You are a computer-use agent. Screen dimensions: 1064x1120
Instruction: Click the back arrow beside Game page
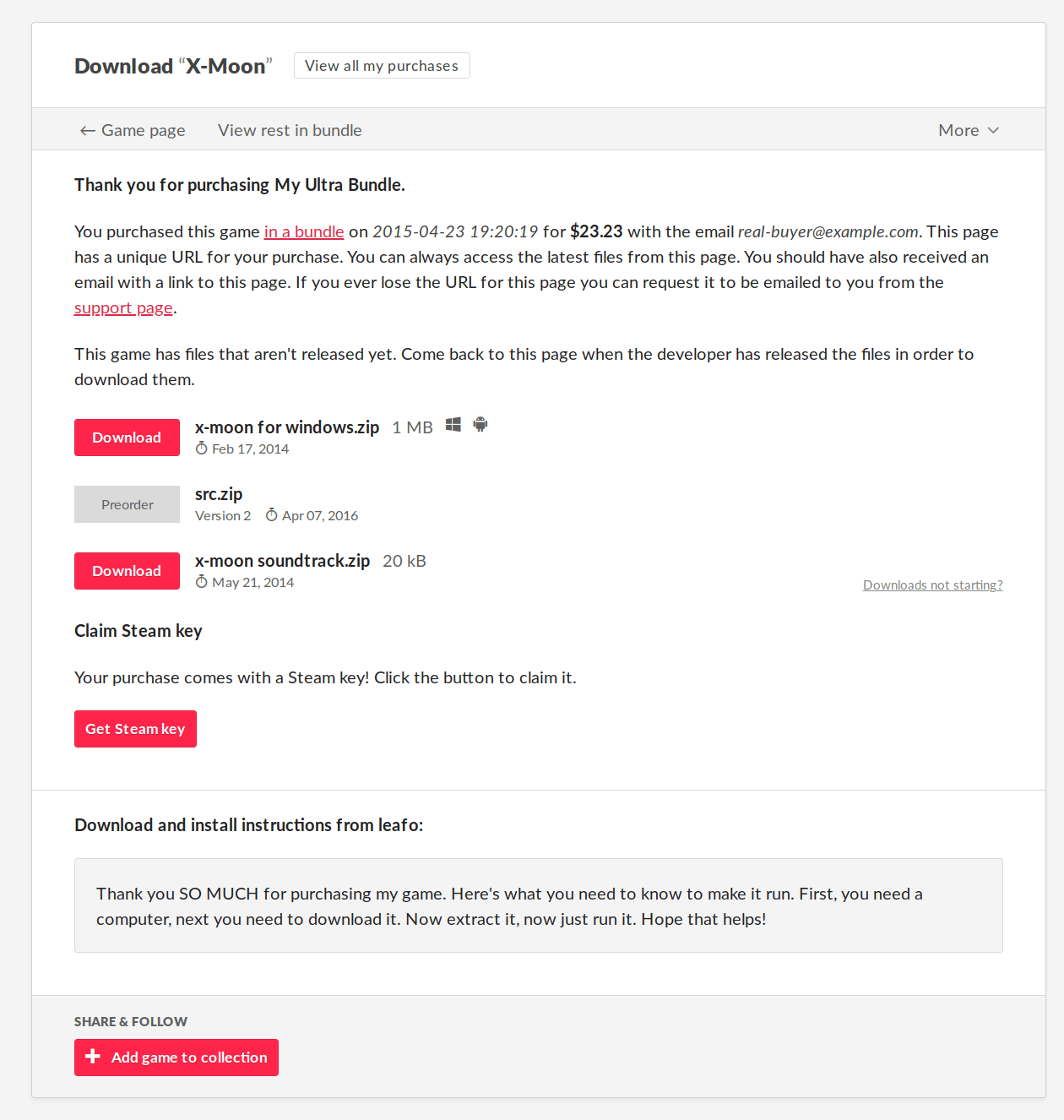click(x=87, y=131)
